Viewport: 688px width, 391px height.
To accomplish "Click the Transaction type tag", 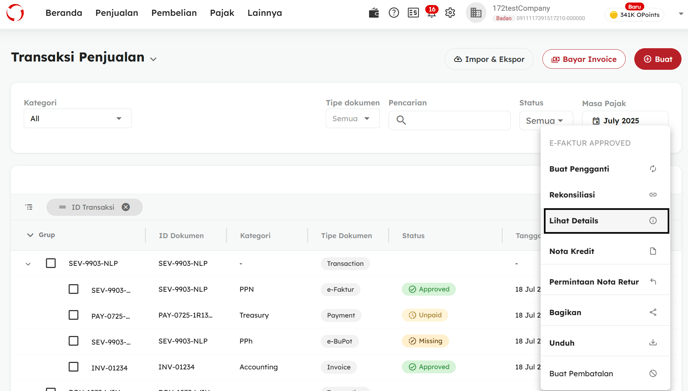I will [x=345, y=264].
